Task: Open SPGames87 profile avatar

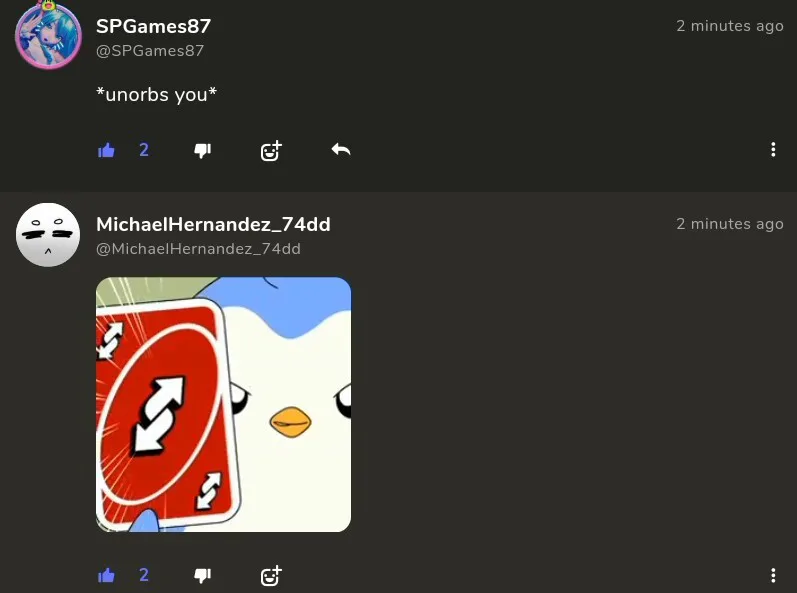Action: pos(48,35)
